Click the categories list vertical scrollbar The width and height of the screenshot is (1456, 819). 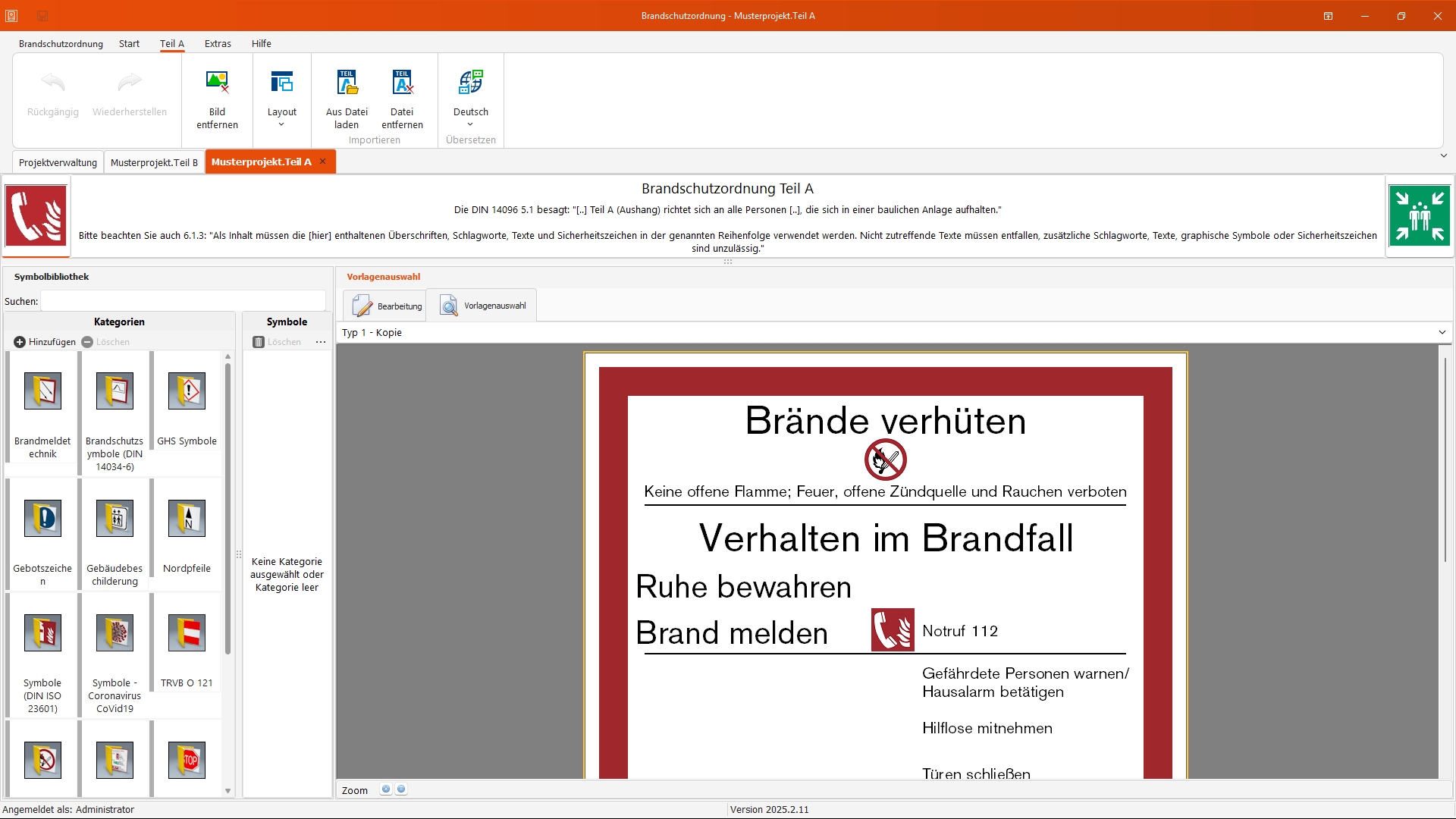click(227, 508)
